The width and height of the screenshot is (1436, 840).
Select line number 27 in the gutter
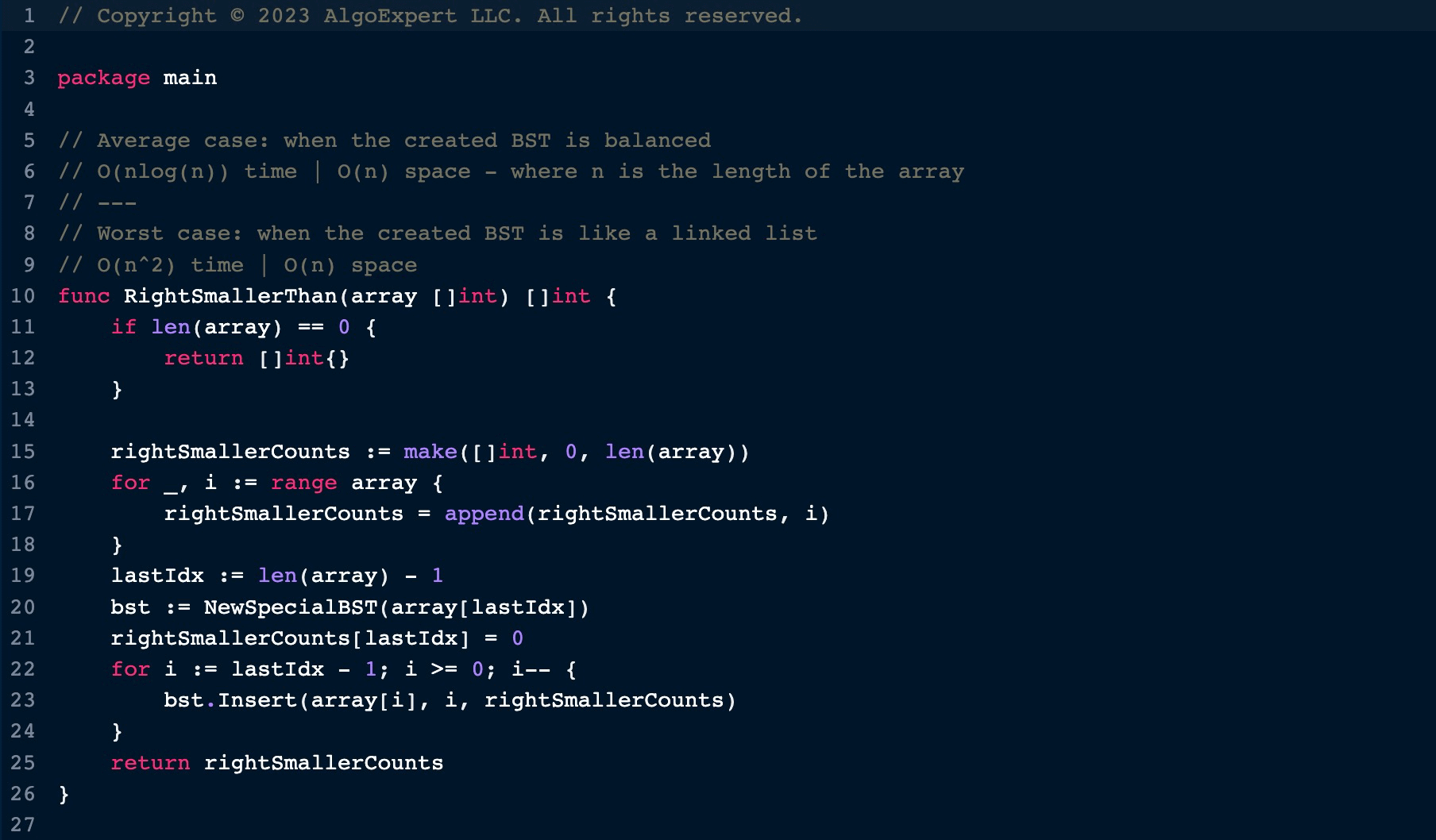pyautogui.click(x=23, y=825)
